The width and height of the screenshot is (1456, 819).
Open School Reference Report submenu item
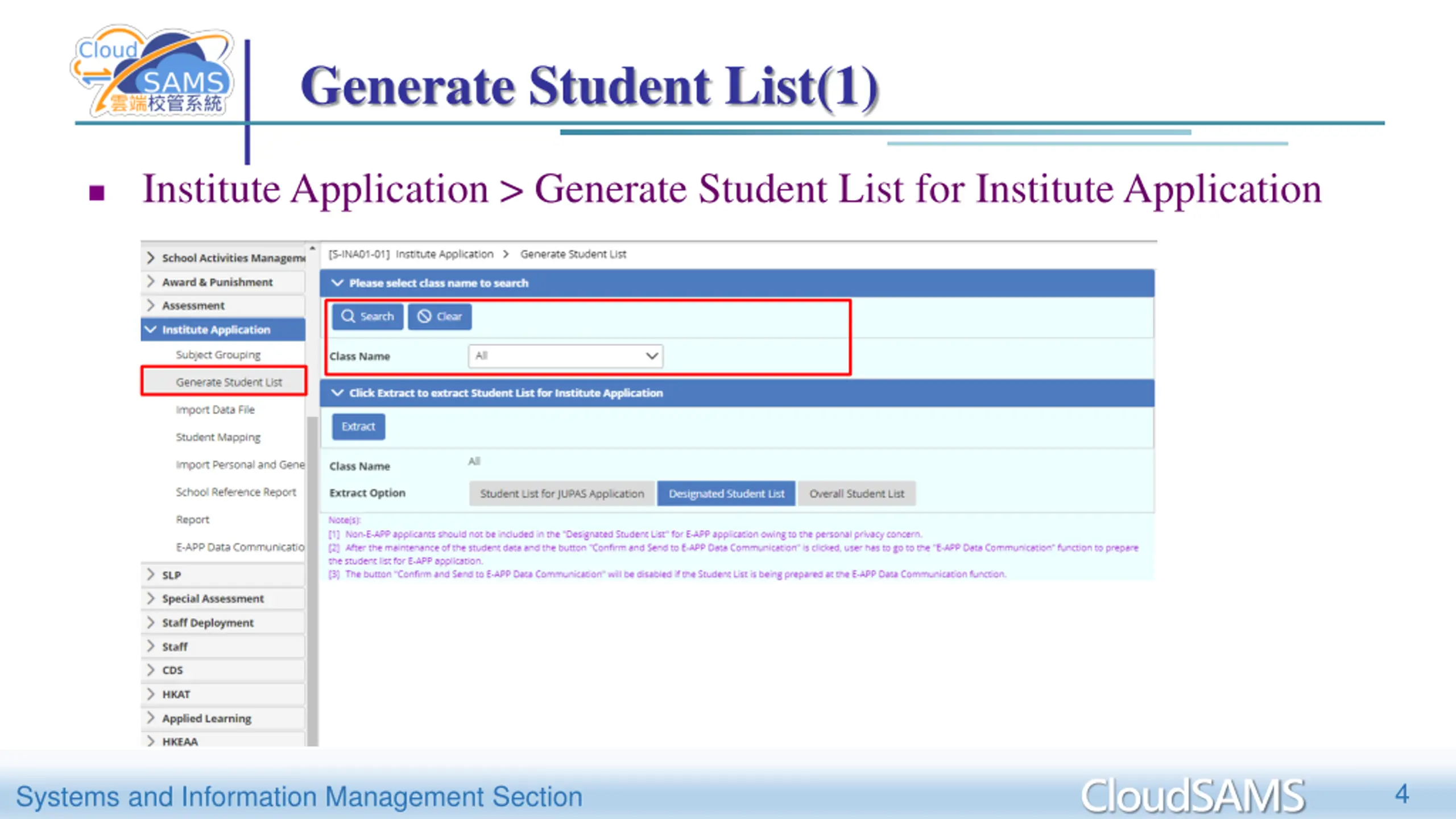[236, 492]
